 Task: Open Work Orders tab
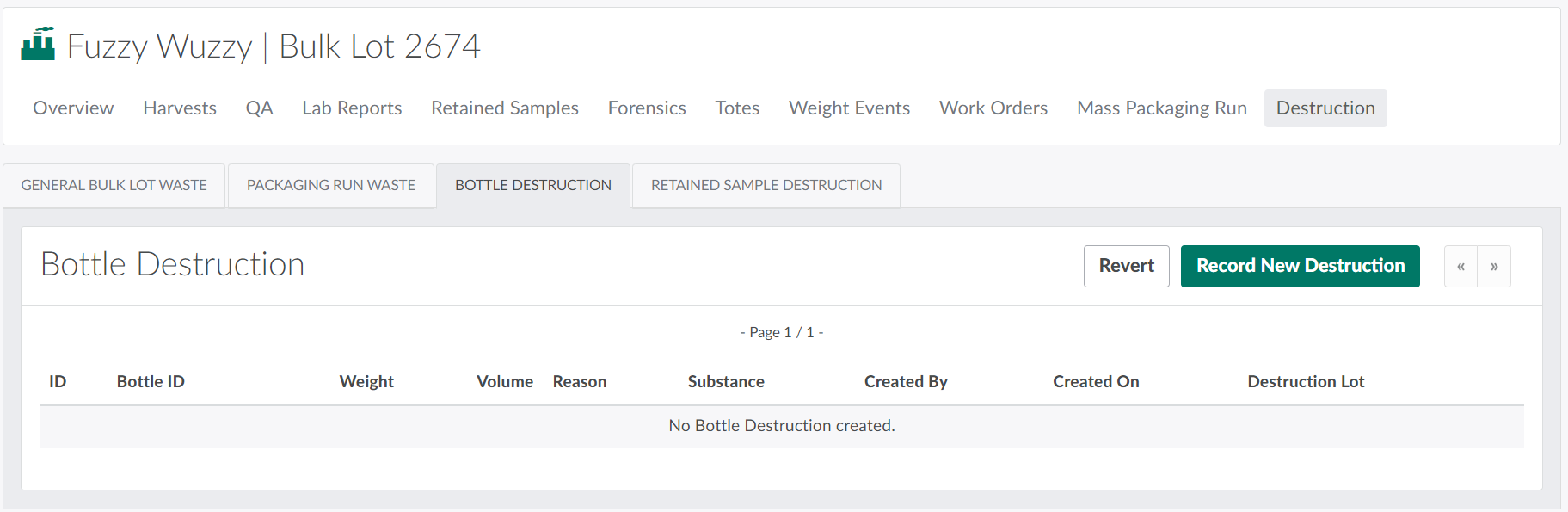(993, 108)
